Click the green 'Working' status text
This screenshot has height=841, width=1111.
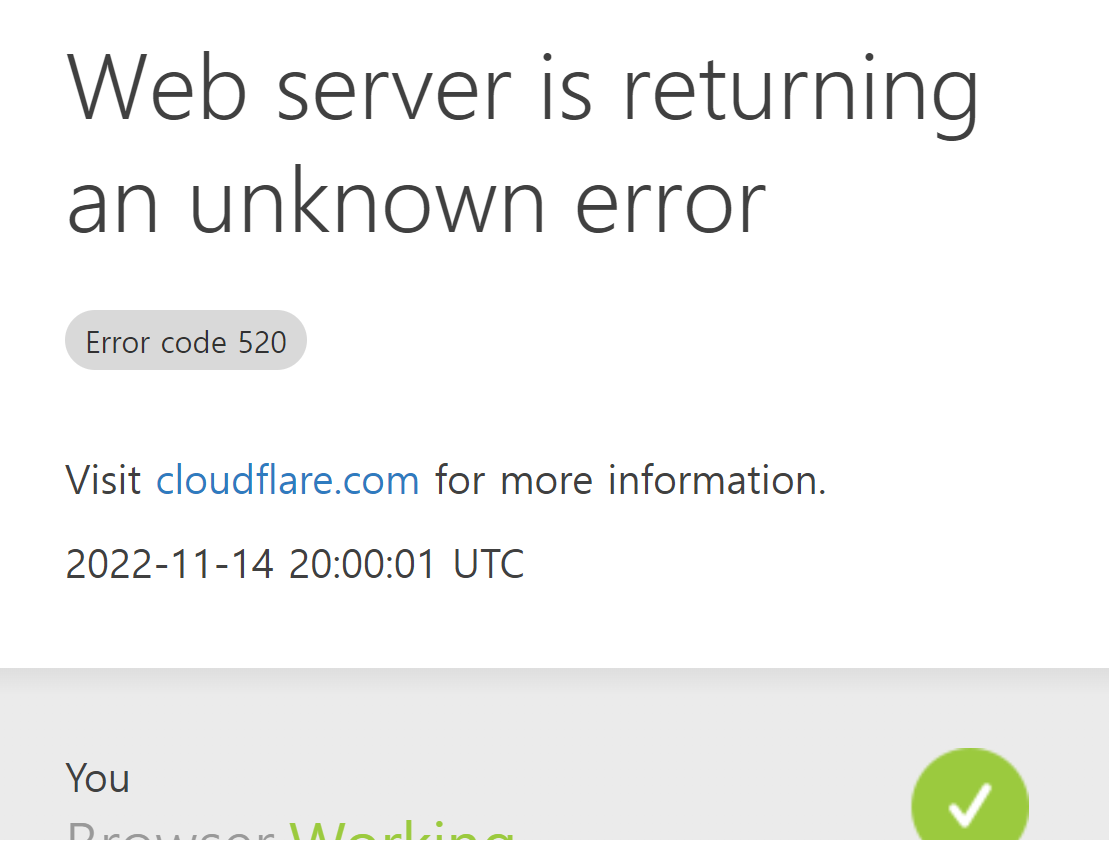pyautogui.click(x=402, y=830)
